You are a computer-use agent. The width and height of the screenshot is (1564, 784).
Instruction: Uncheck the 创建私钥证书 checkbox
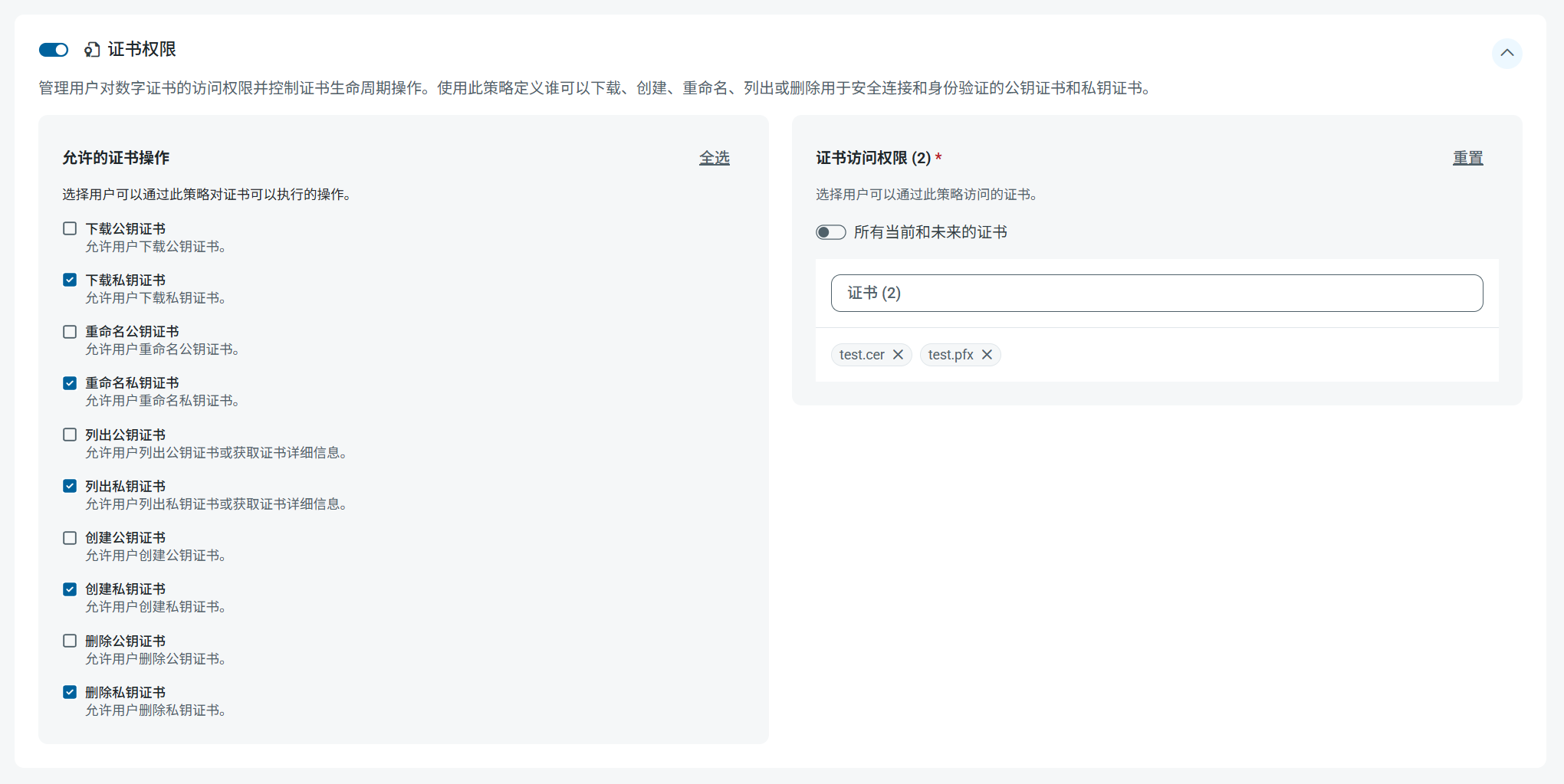coord(70,589)
